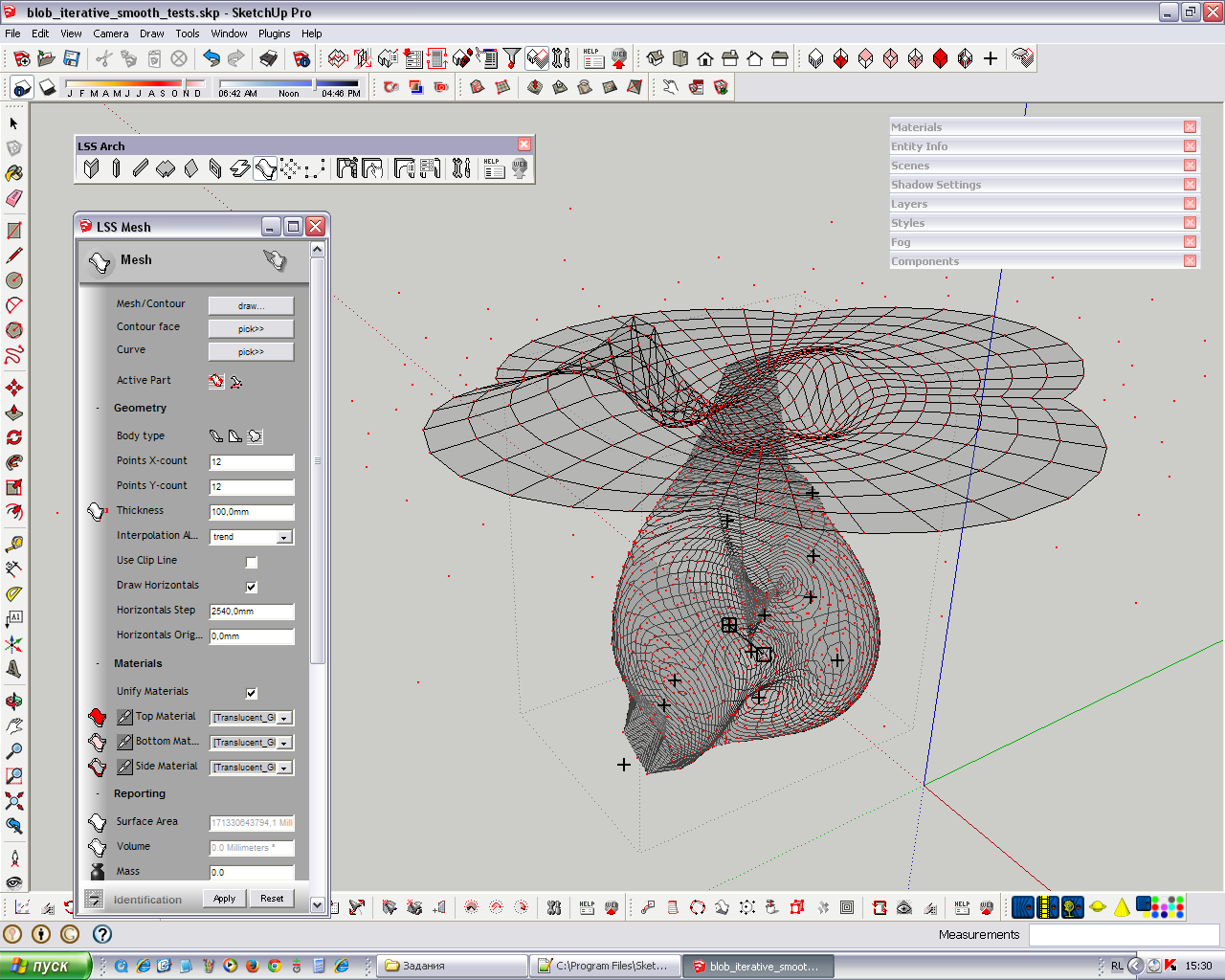Open the Interpolation Algorithm dropdown

(x=284, y=538)
